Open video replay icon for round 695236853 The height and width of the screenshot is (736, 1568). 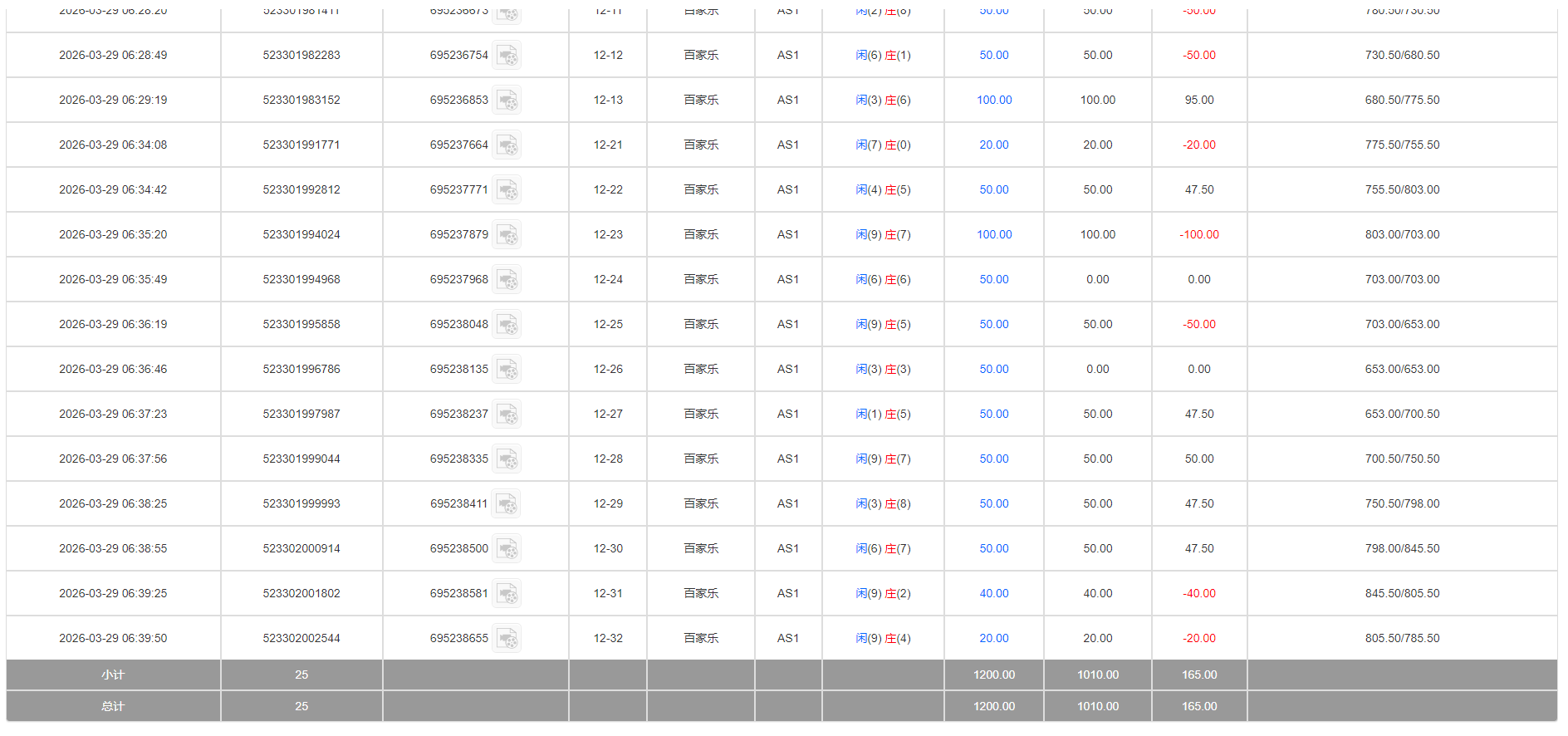click(507, 101)
